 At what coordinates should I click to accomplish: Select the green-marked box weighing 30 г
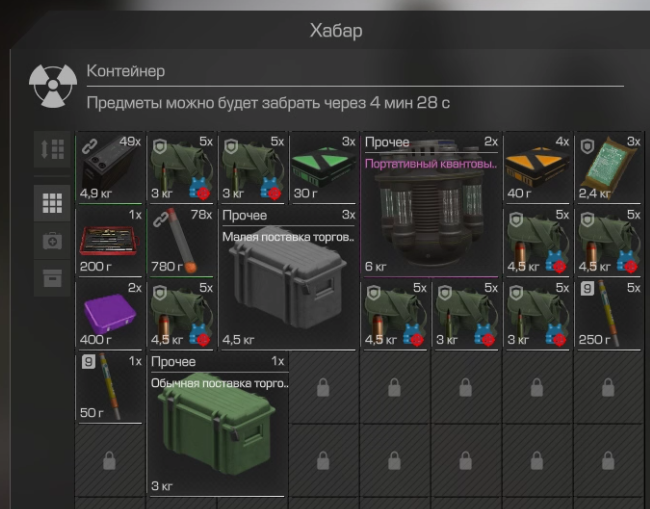tap(324, 168)
